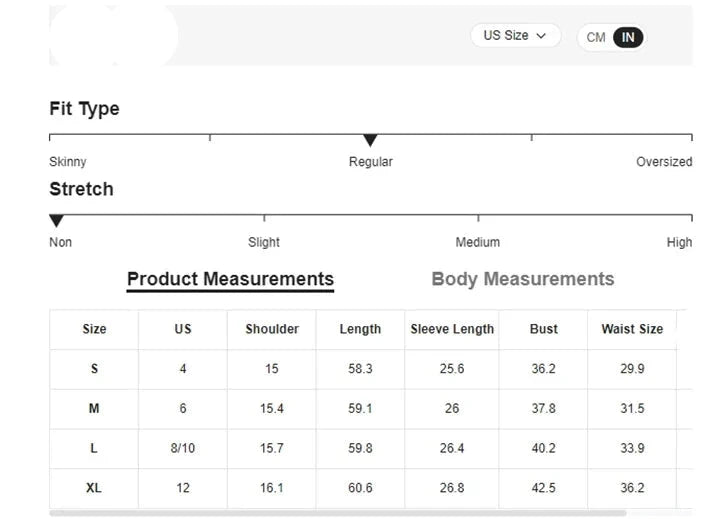The image size is (723, 519).
Task: Click the Fit Type triangle marker
Action: [x=370, y=141]
